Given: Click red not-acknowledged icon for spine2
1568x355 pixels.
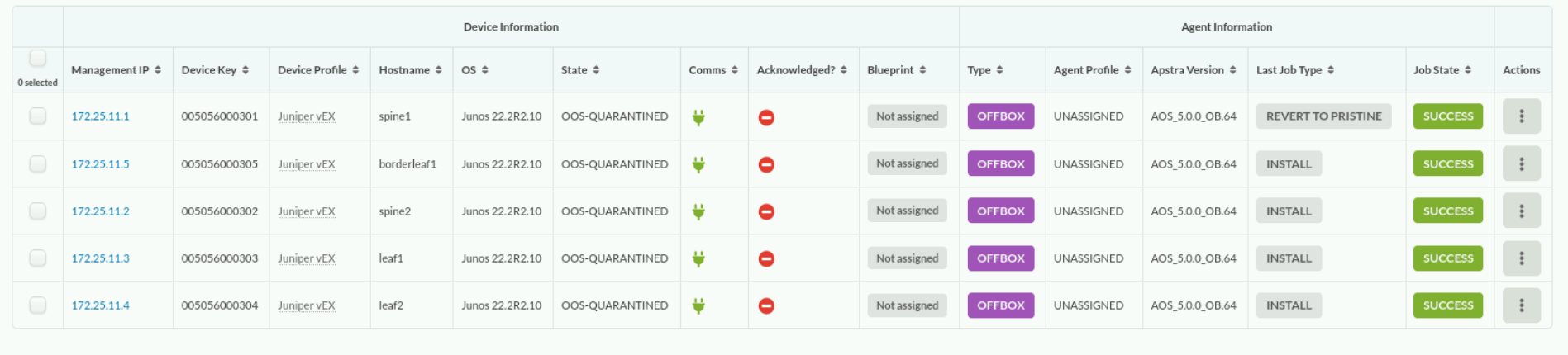Looking at the screenshot, I should point(766,211).
